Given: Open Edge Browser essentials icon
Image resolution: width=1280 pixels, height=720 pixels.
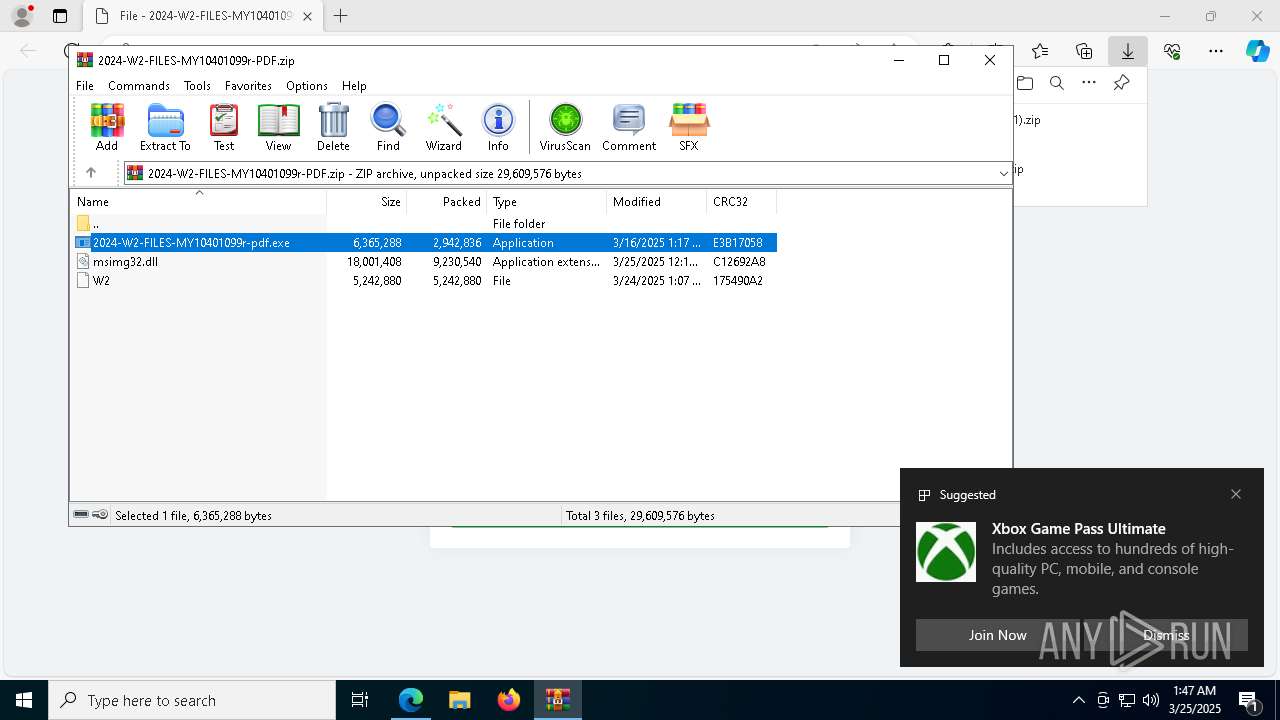Looking at the screenshot, I should pos(1172,51).
